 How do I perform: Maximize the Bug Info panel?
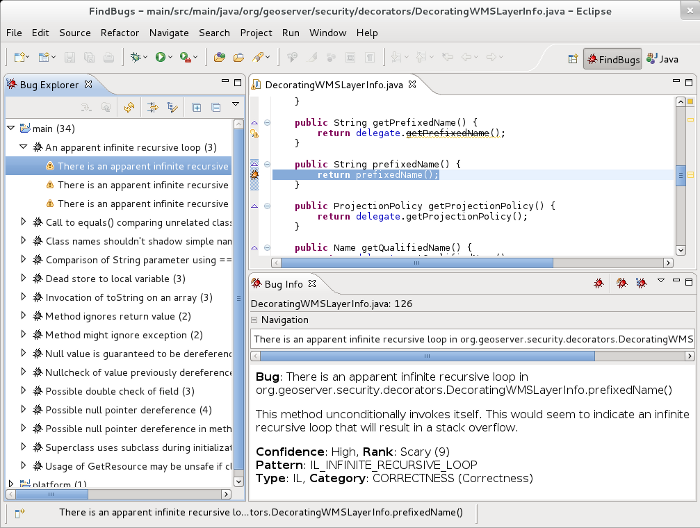(x=689, y=282)
